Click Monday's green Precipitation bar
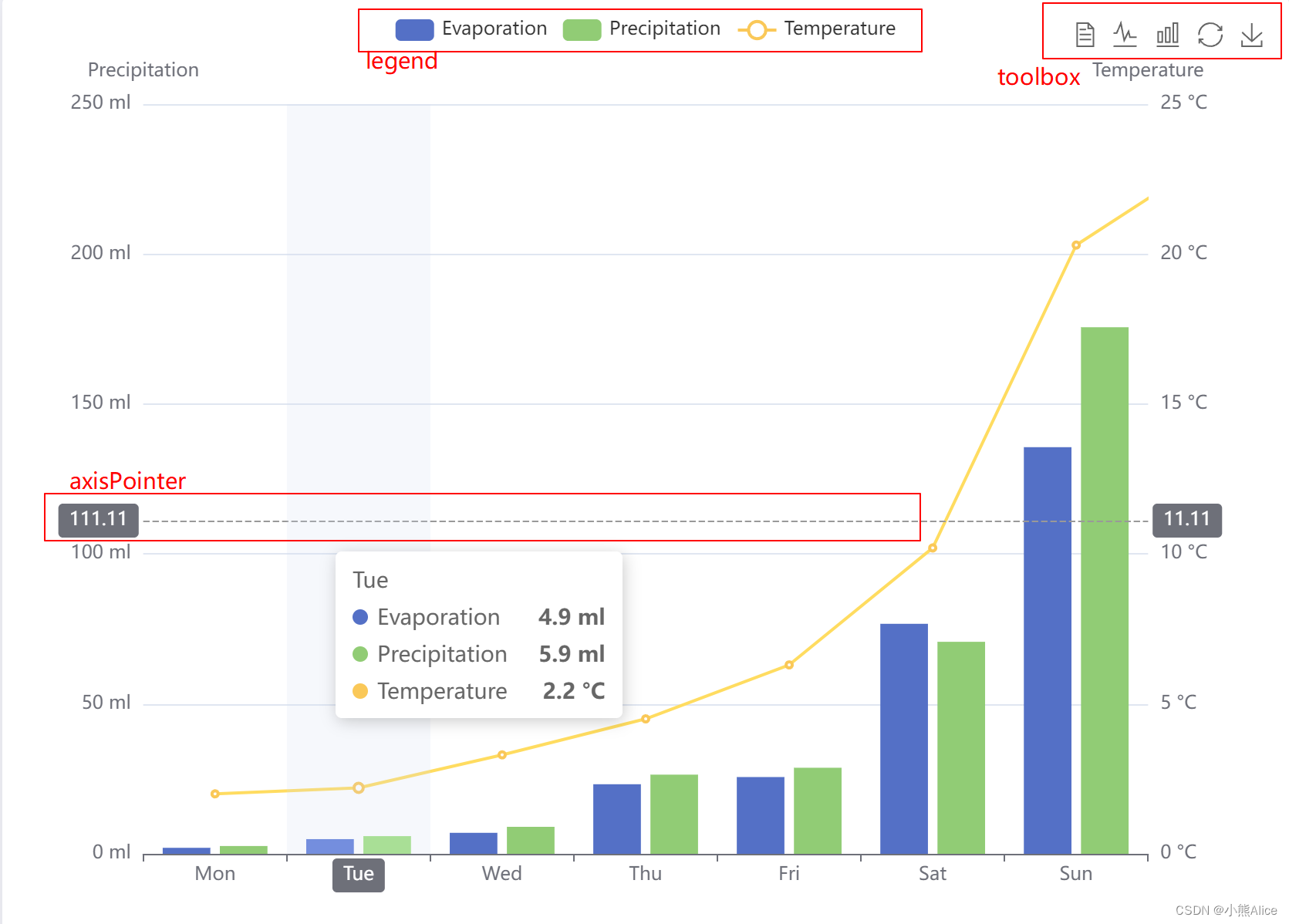This screenshot has height=924, width=1289. pyautogui.click(x=244, y=851)
